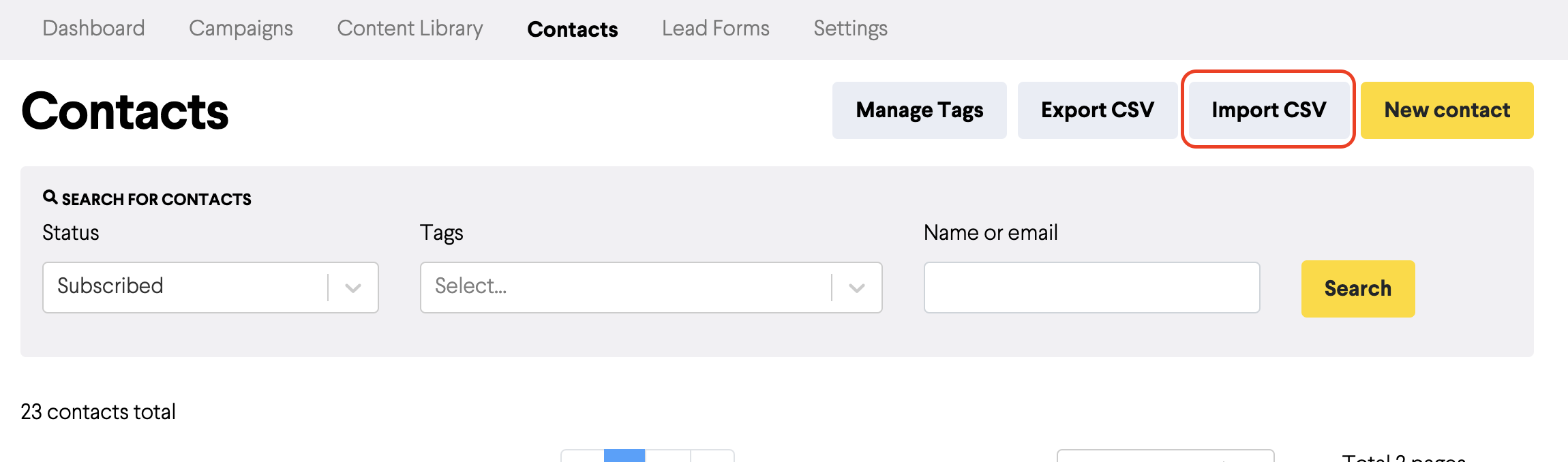
Task: Click the Manage Tags button
Action: pyautogui.click(x=919, y=110)
